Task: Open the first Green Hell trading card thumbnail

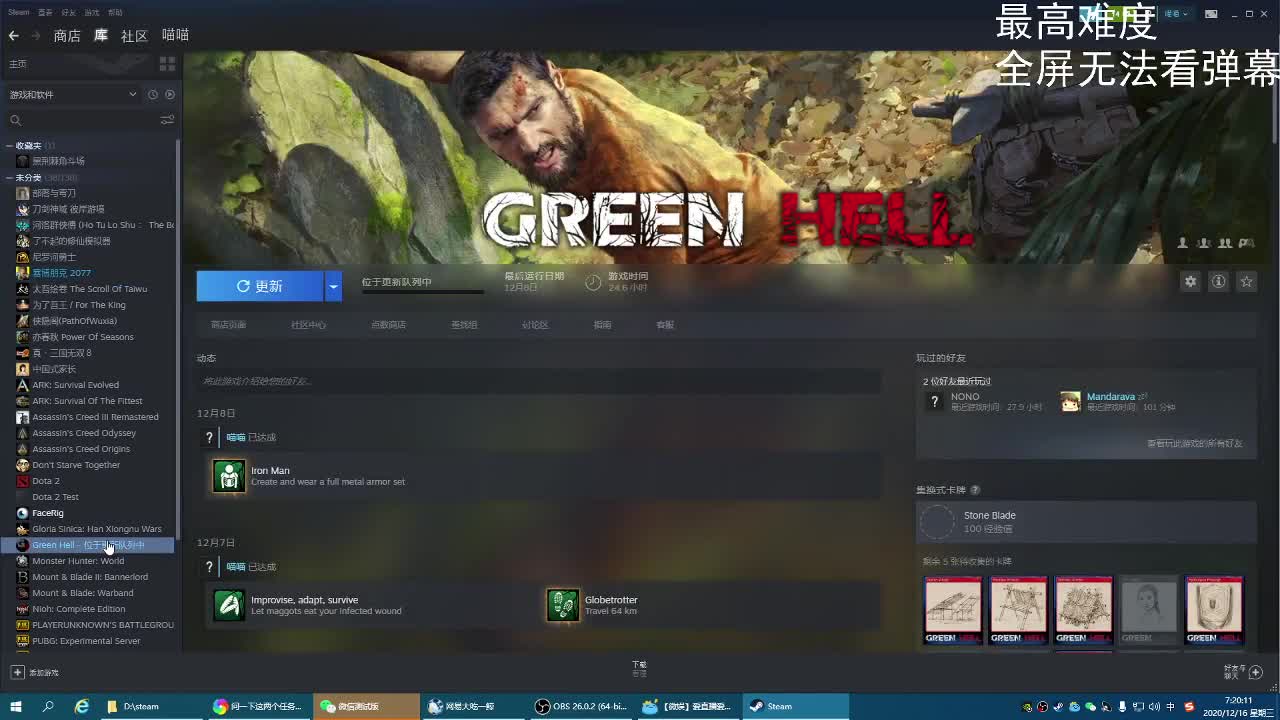Action: click(x=953, y=610)
